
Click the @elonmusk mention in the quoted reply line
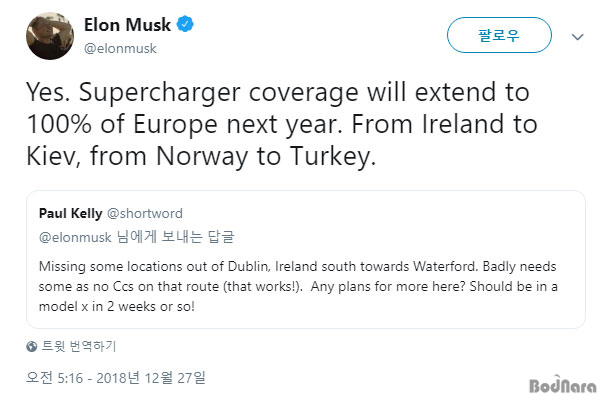(x=75, y=237)
